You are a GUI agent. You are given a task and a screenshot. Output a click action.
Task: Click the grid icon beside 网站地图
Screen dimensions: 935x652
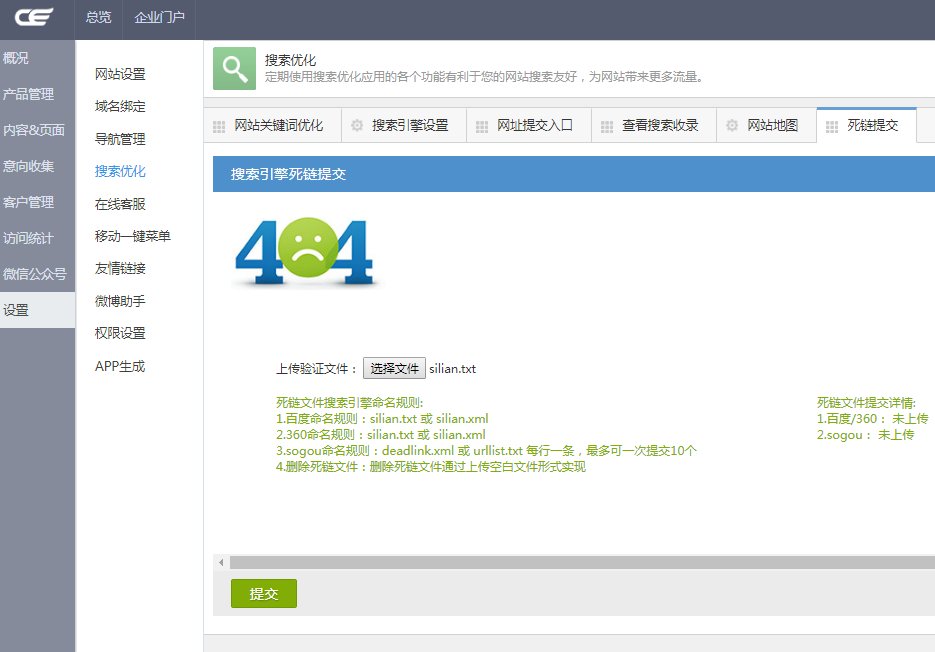(734, 124)
